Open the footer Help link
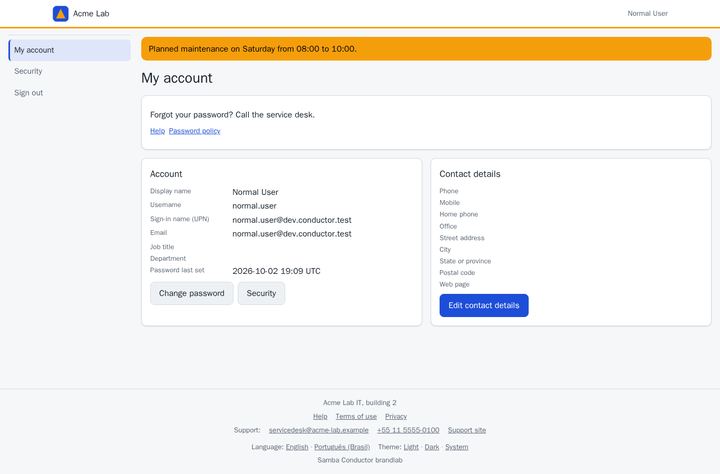720x474 pixels. point(320,417)
